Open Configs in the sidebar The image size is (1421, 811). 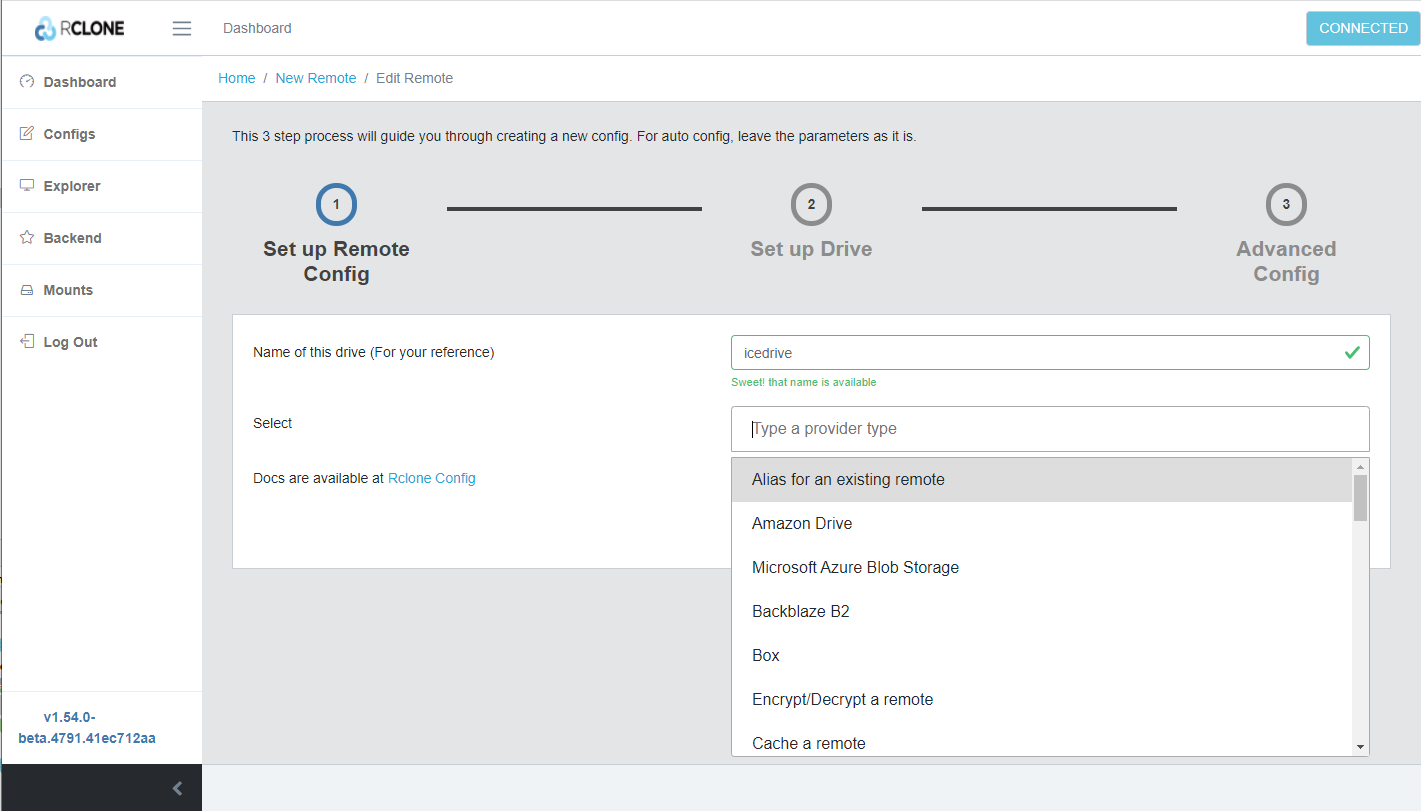[x=102, y=134]
